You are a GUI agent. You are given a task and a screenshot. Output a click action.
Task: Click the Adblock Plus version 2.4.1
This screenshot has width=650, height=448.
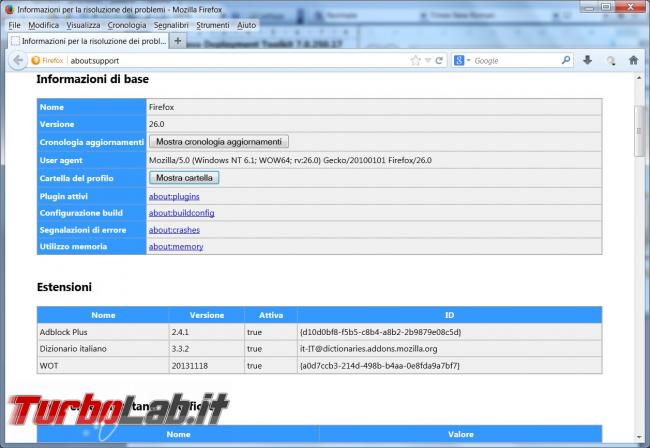[180, 332]
